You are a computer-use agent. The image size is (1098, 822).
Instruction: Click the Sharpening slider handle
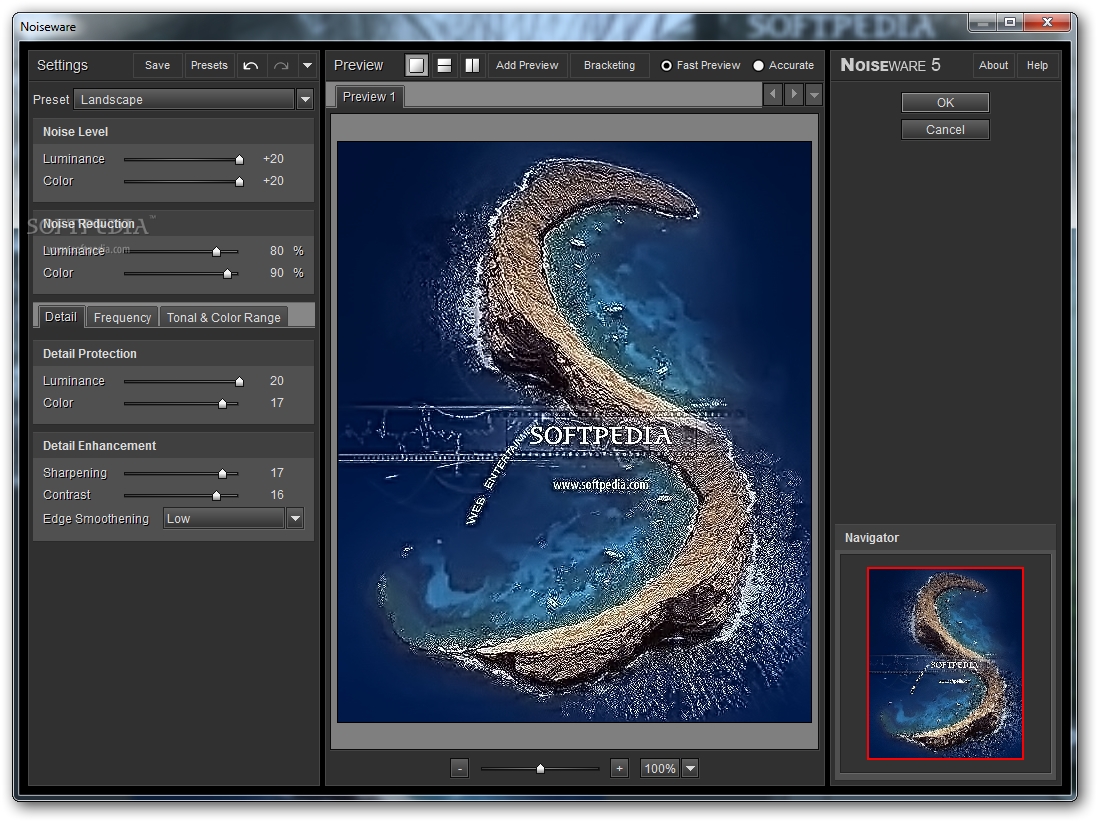(223, 473)
